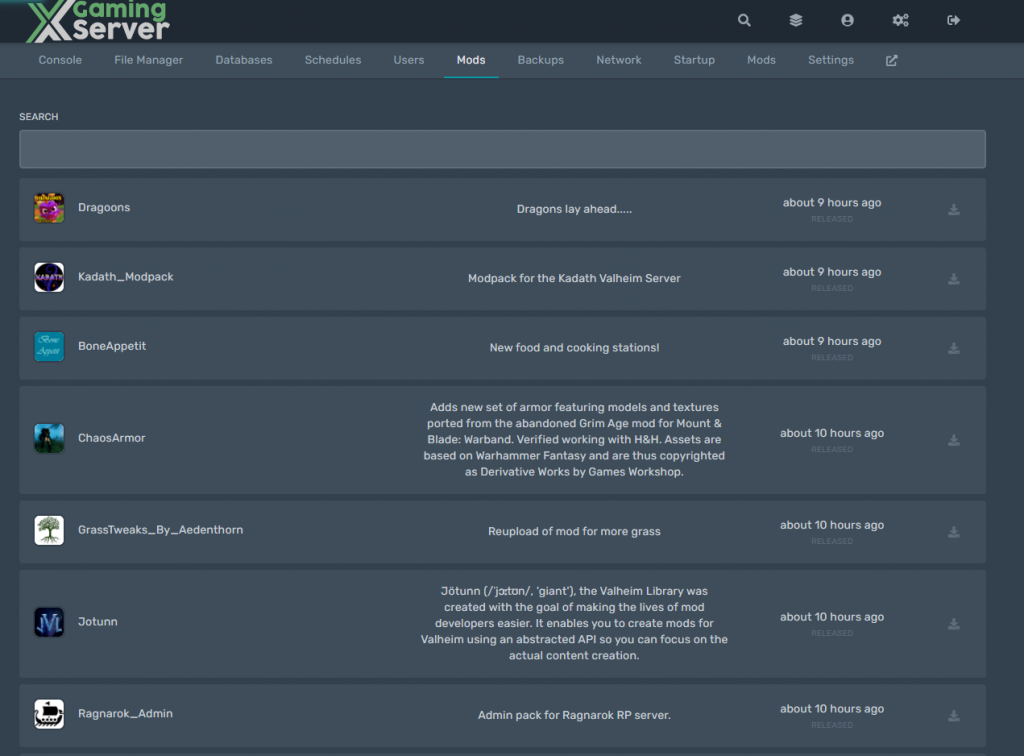Download the BoneAppetit mod
The image size is (1024, 756).
[x=954, y=348]
